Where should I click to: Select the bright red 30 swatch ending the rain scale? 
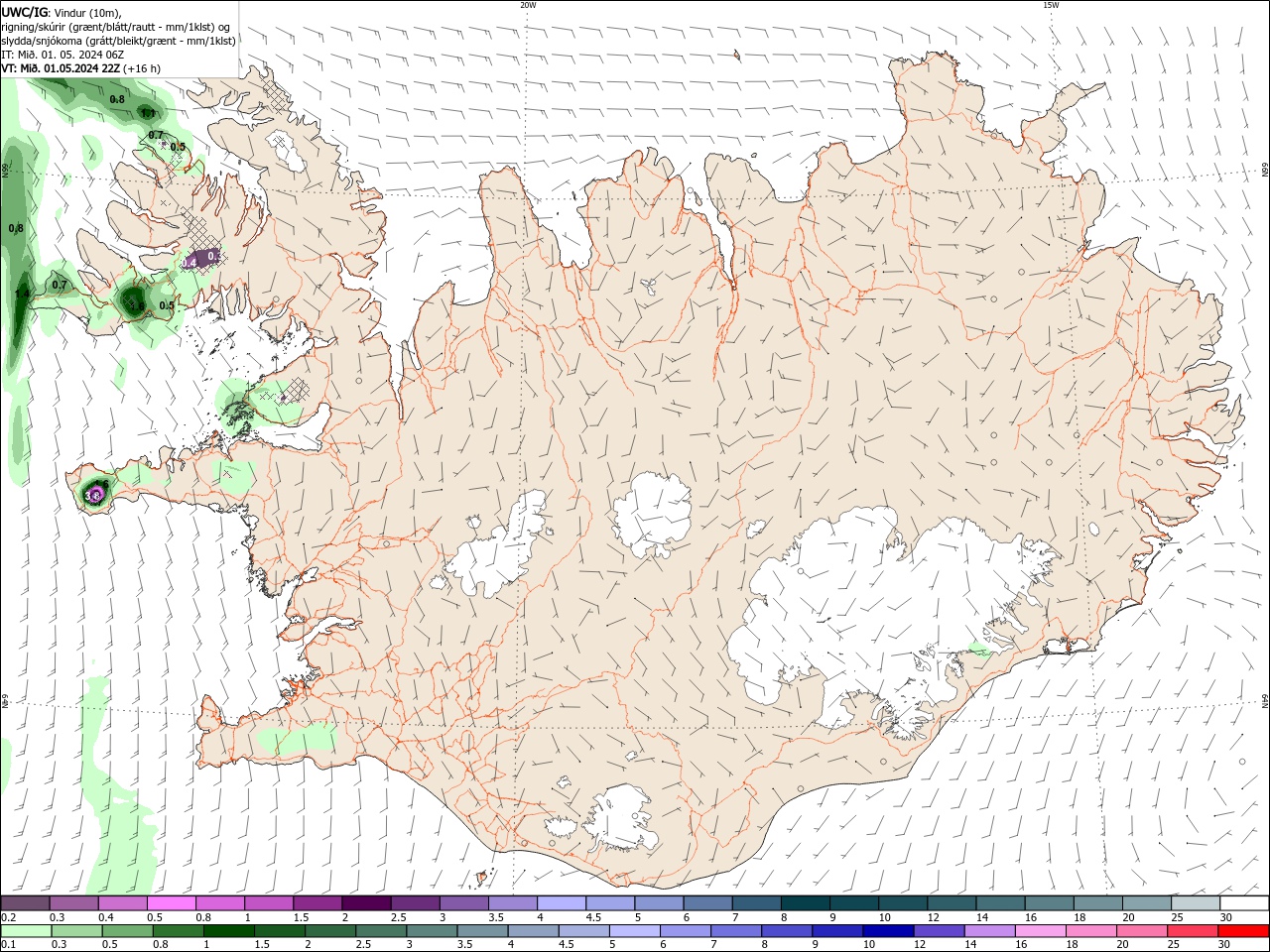[x=1244, y=931]
